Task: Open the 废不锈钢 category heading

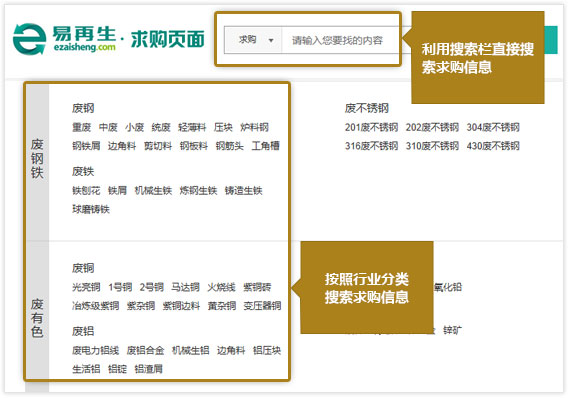Action: [x=367, y=108]
